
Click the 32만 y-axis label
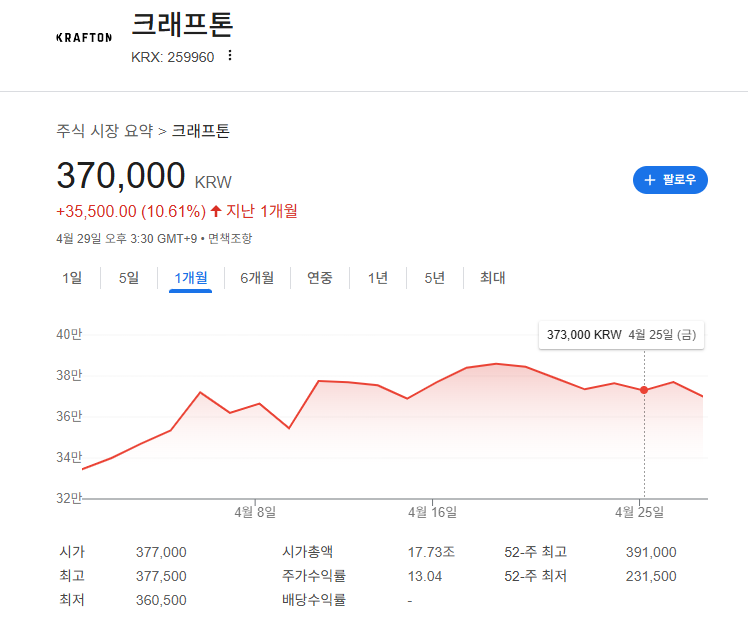click(x=69, y=498)
